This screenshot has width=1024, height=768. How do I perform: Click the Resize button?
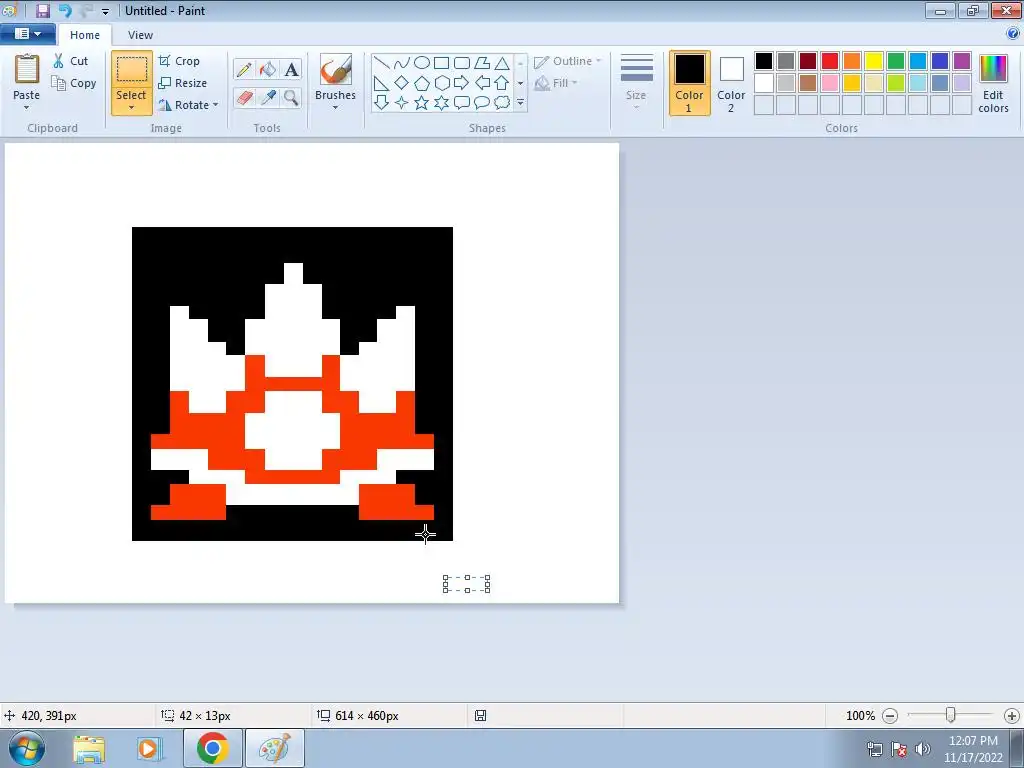[183, 83]
